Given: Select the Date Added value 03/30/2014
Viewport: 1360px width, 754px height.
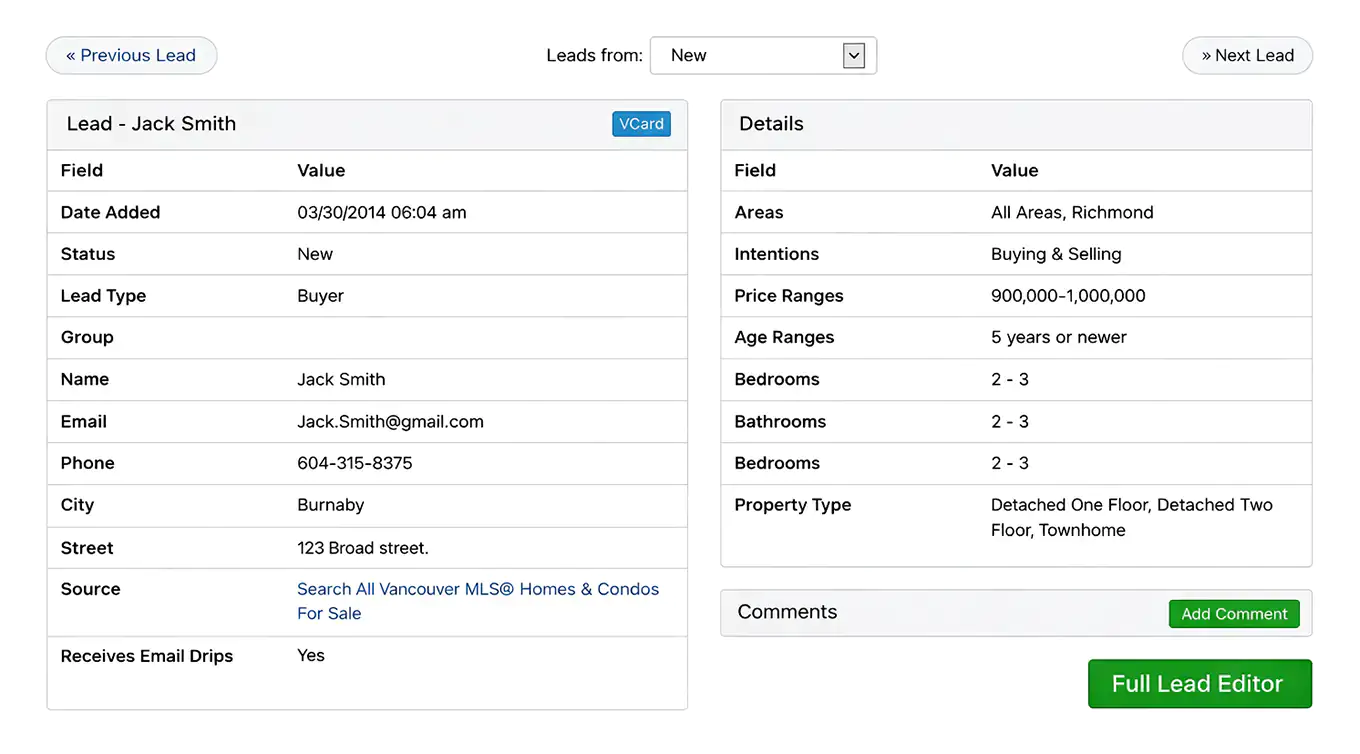Looking at the screenshot, I should (x=381, y=213).
